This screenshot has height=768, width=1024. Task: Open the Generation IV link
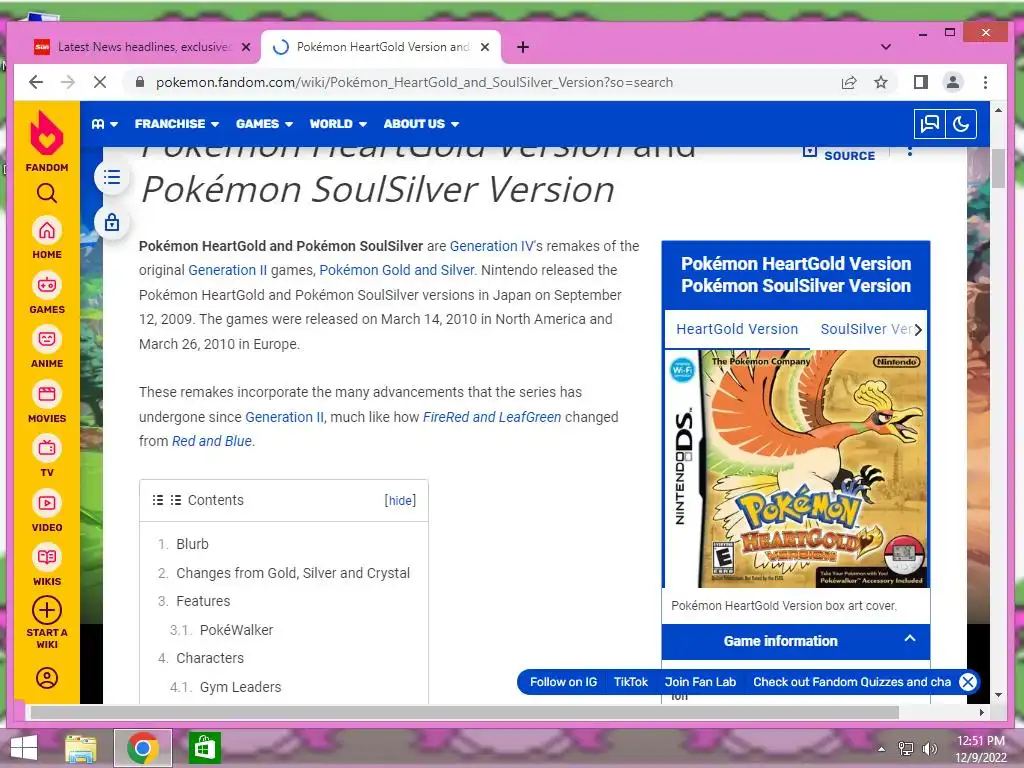491,246
